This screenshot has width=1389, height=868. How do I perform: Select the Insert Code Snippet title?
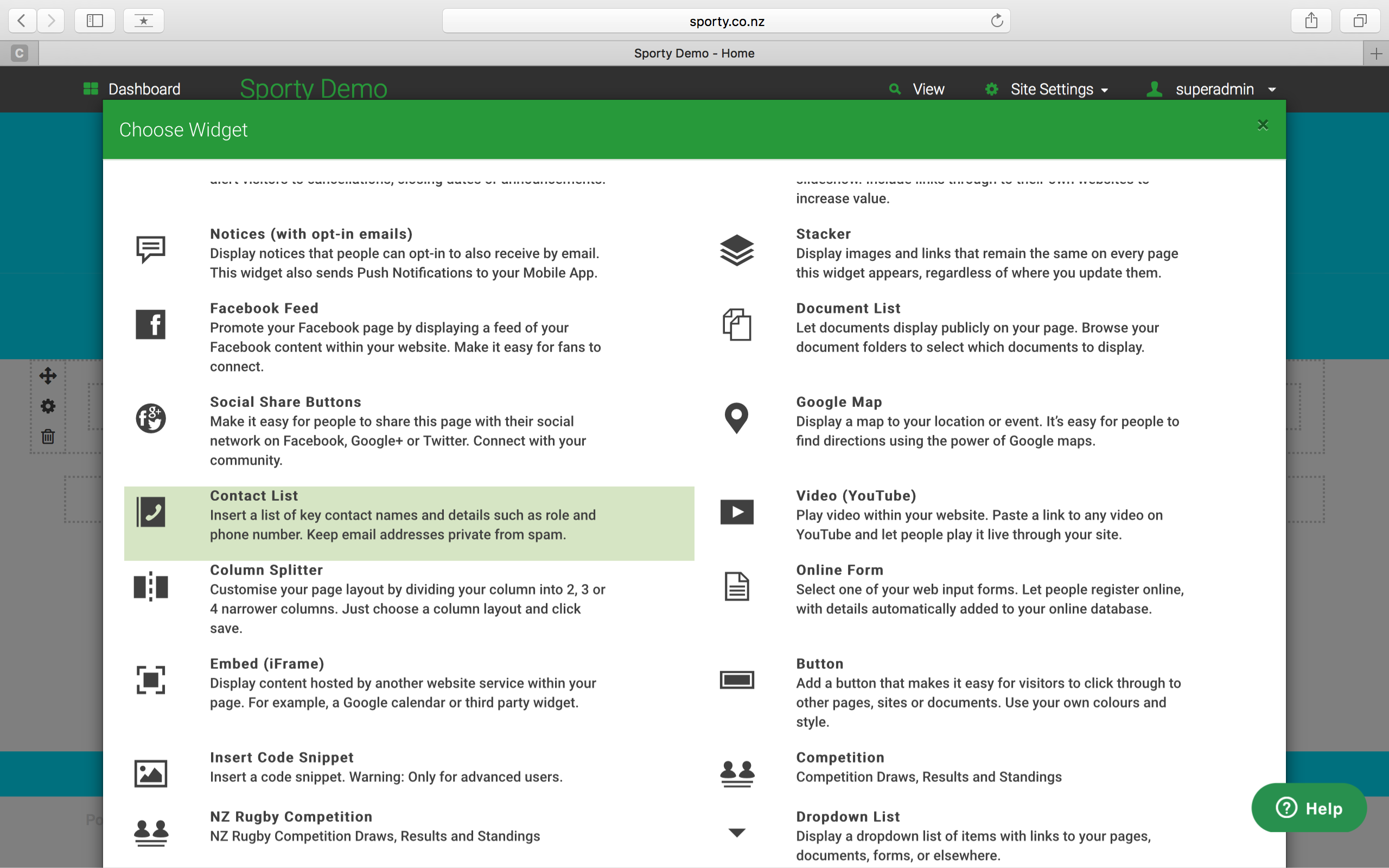point(282,757)
